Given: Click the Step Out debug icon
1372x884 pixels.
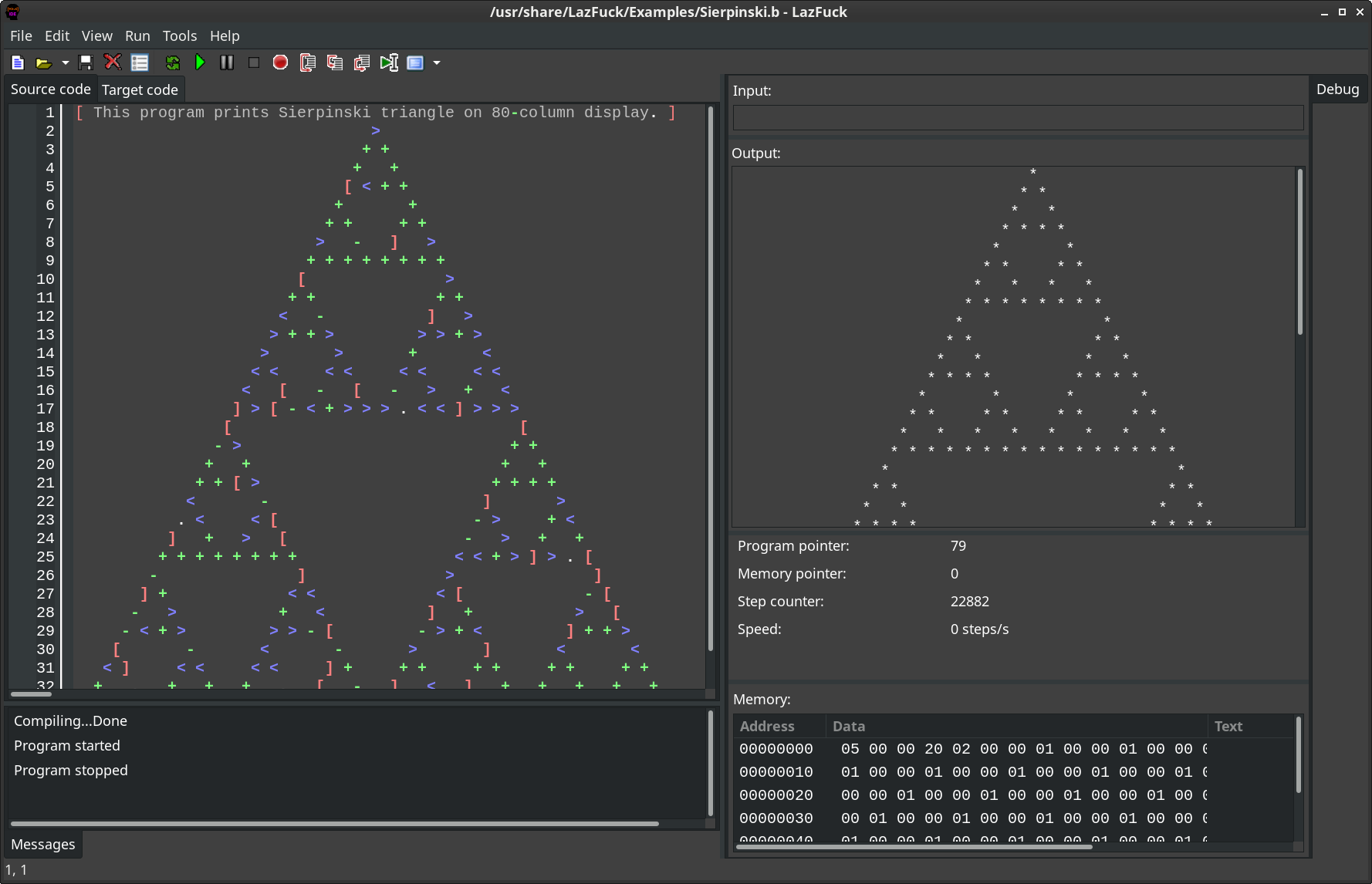Looking at the screenshot, I should pyautogui.click(x=362, y=62).
